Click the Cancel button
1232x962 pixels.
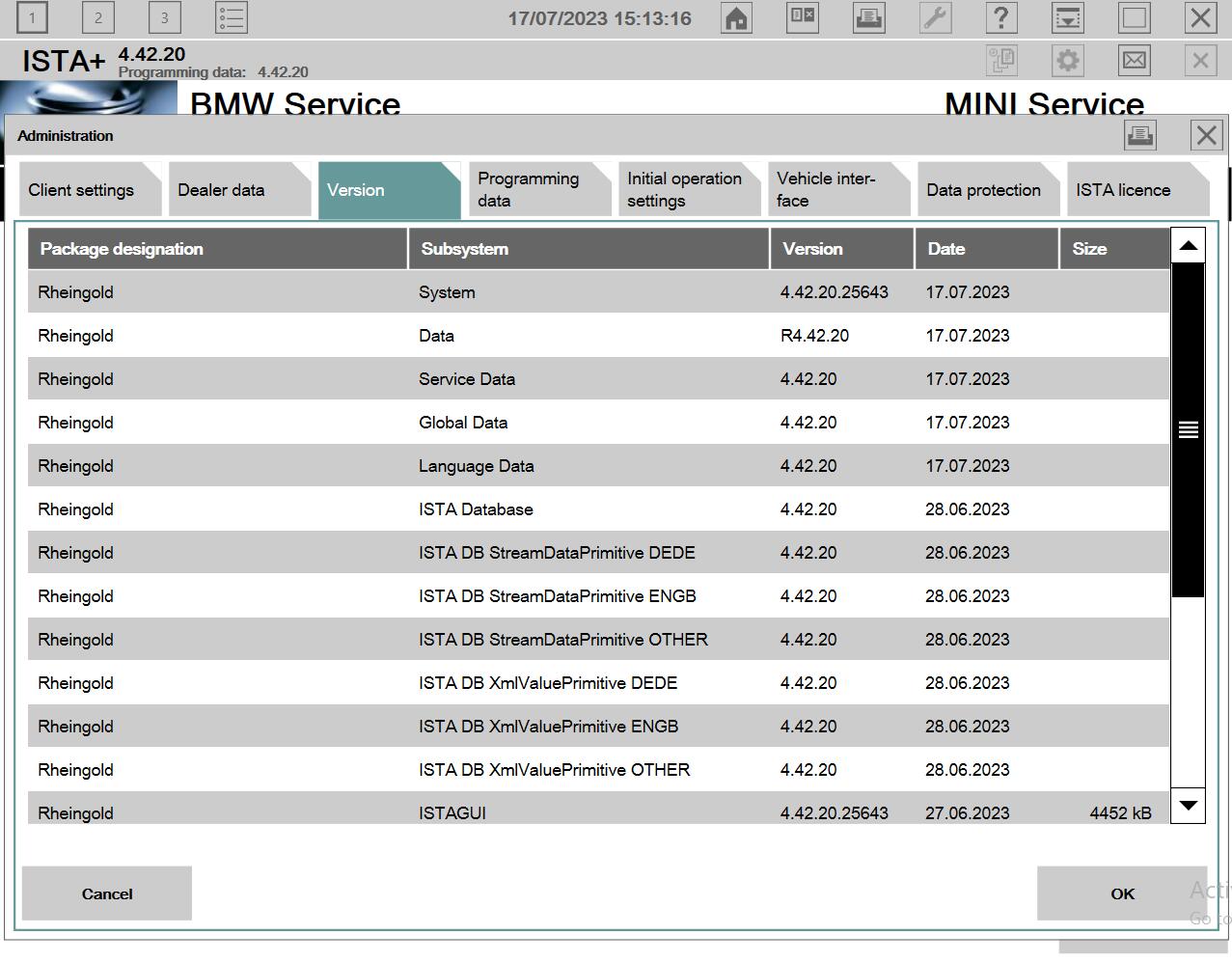point(107,893)
